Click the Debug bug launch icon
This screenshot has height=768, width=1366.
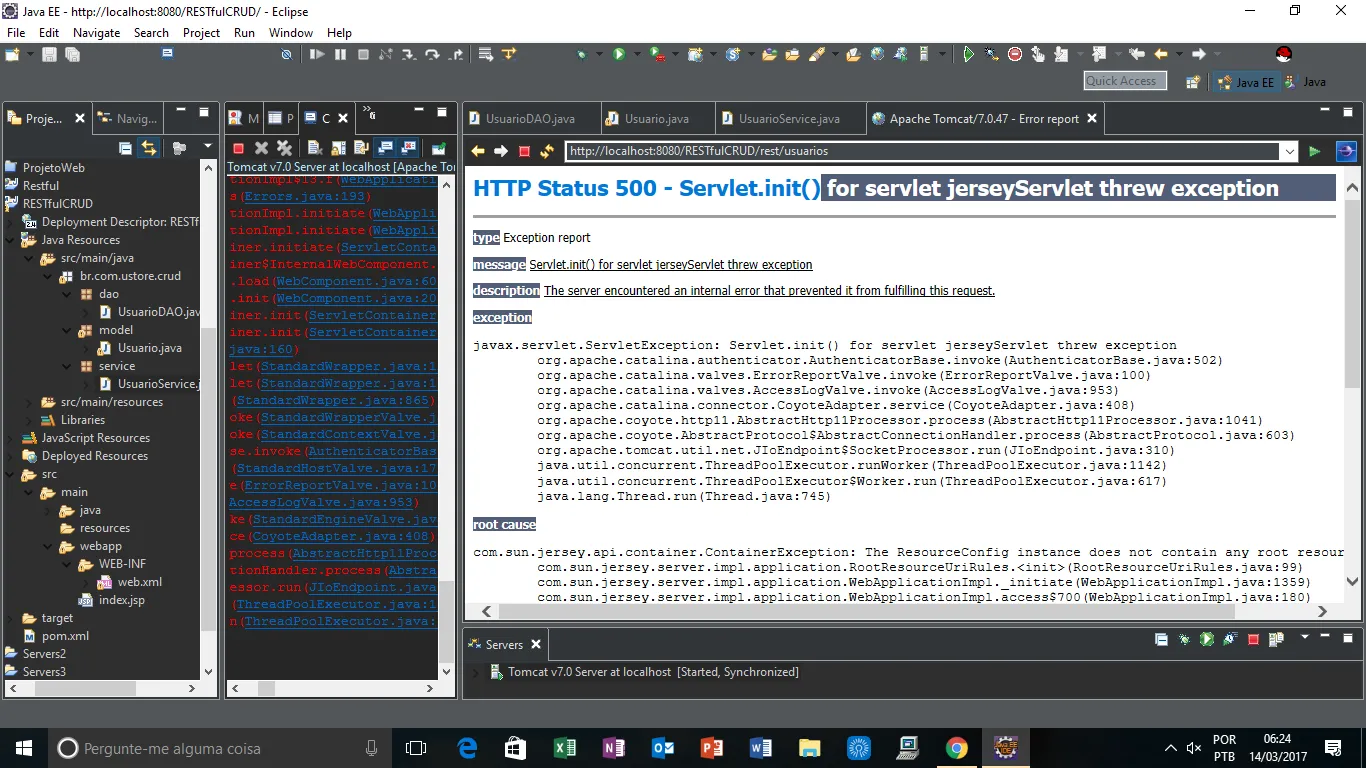[x=582, y=55]
